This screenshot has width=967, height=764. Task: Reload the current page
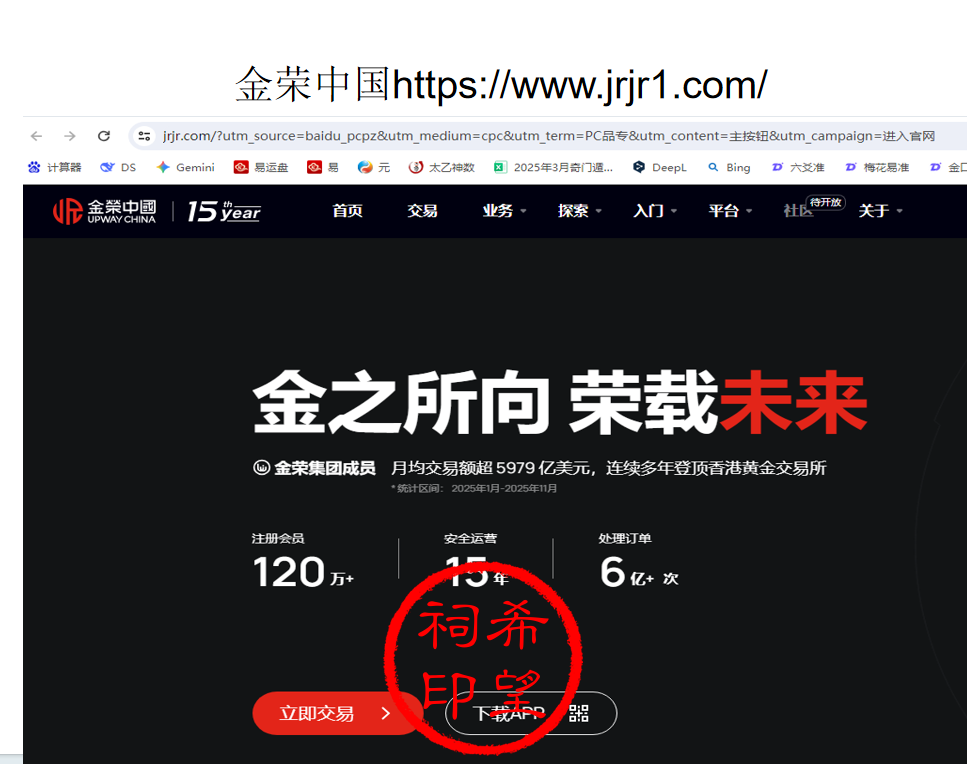pyautogui.click(x=103, y=136)
